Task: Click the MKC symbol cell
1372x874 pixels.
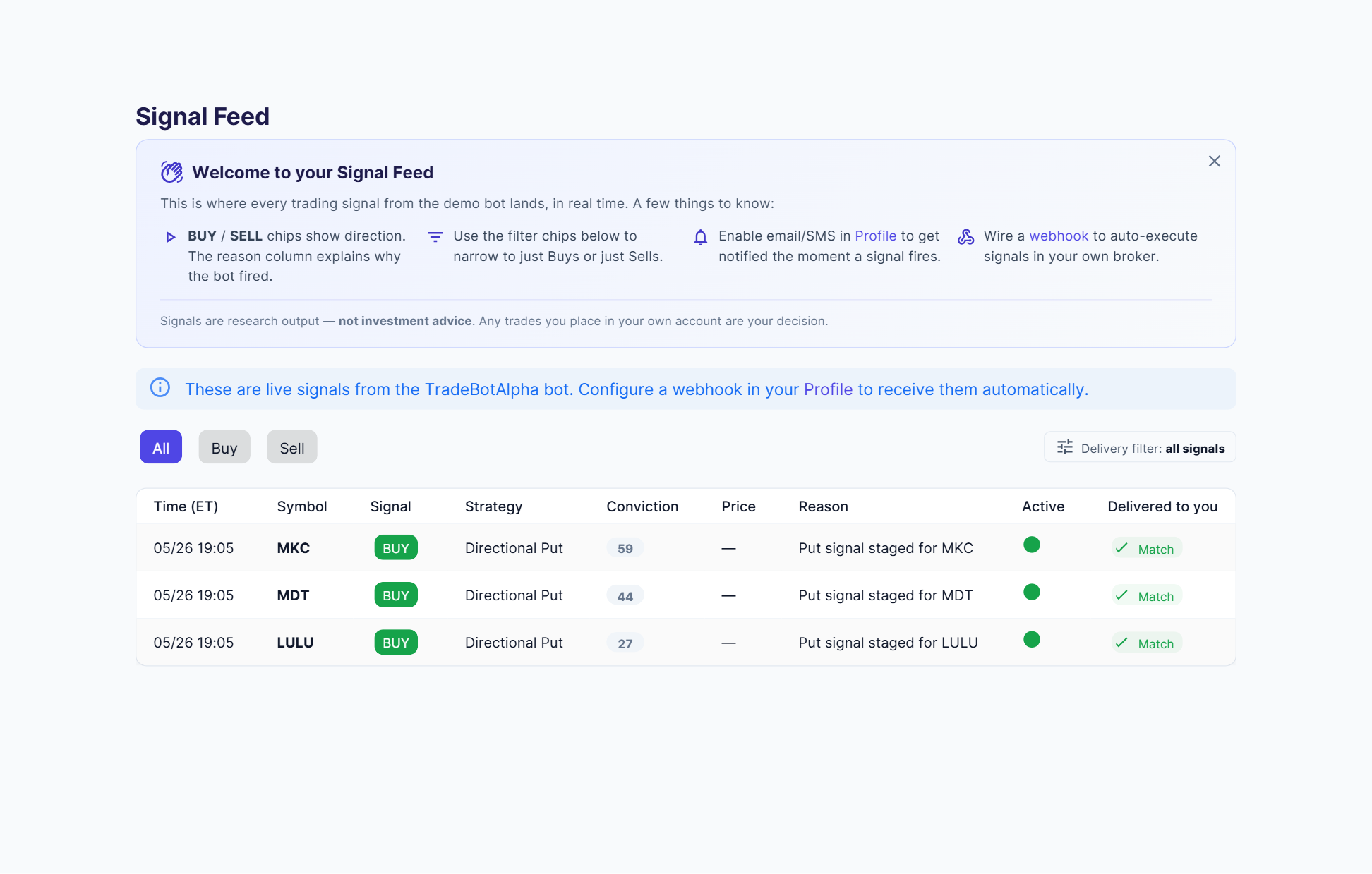Action: [294, 548]
